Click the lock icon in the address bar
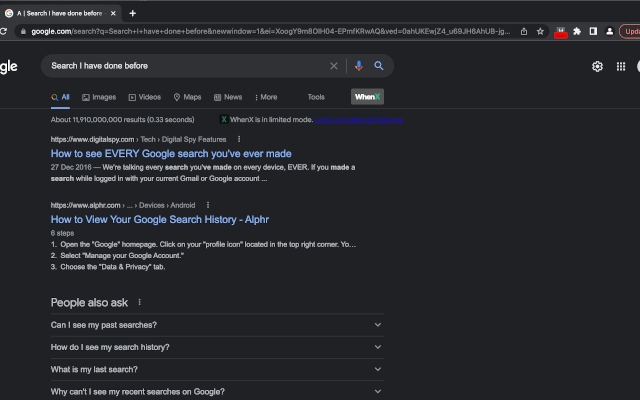Viewport: 640px width, 400px height. (x=23, y=31)
